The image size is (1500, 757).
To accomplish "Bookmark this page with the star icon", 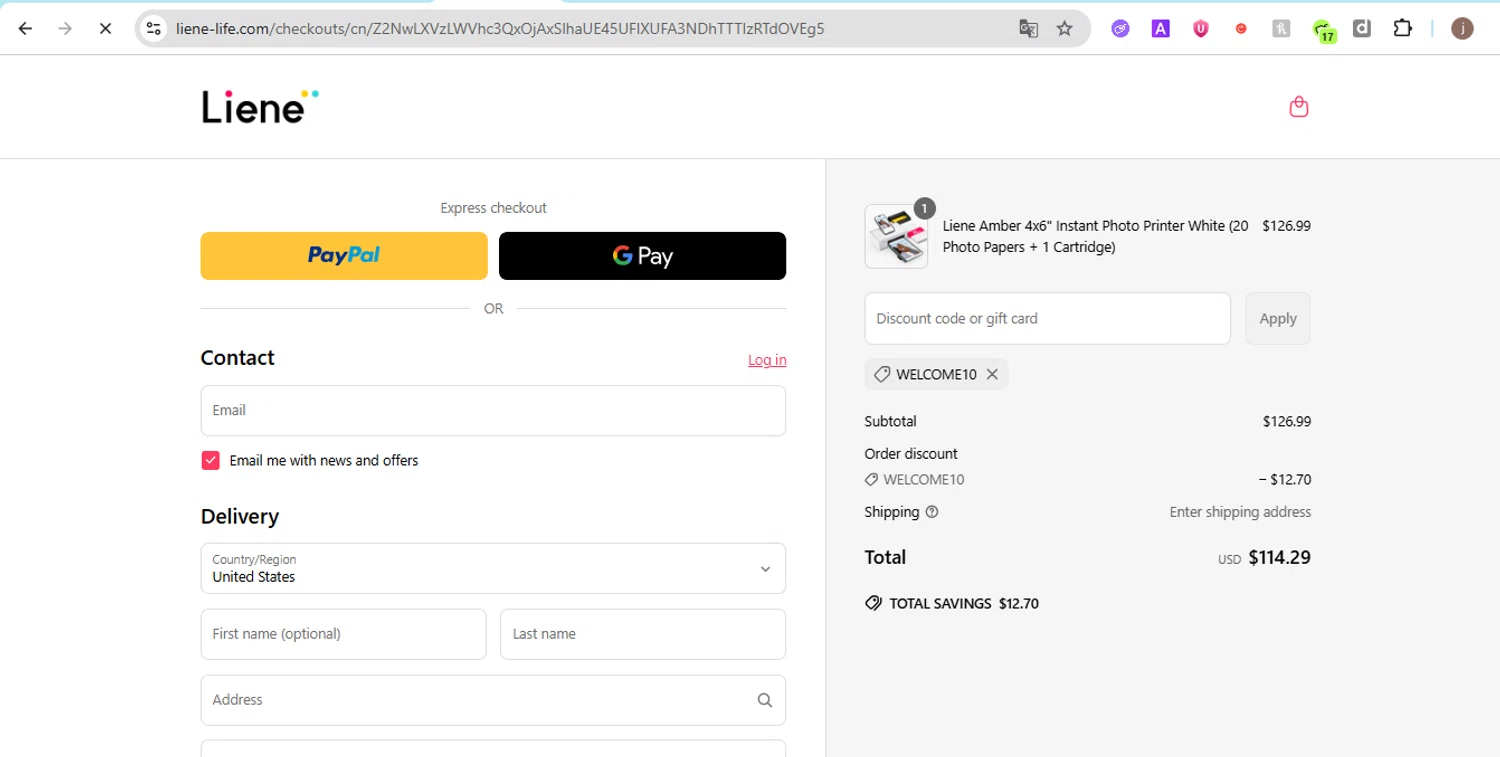I will point(1065,29).
